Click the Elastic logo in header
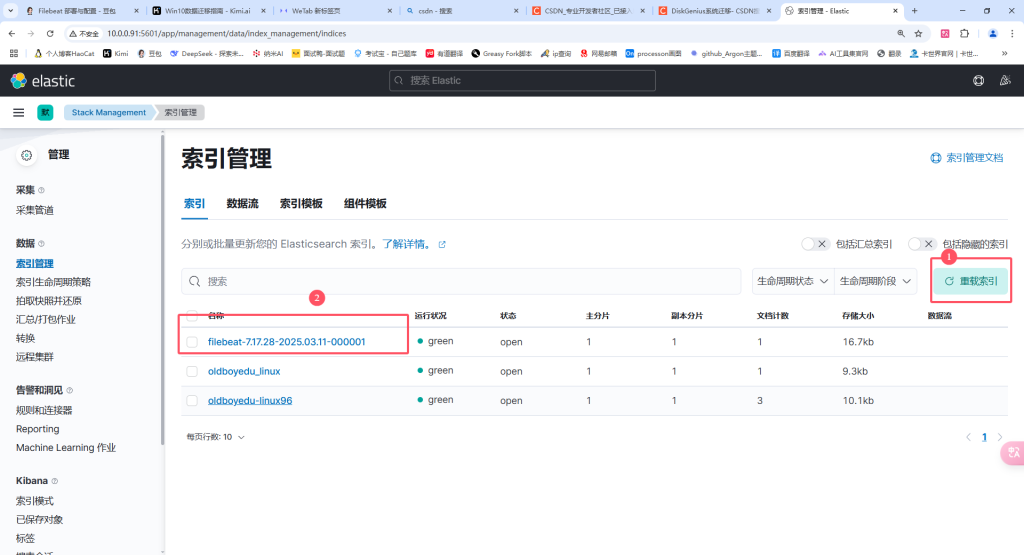 41,80
